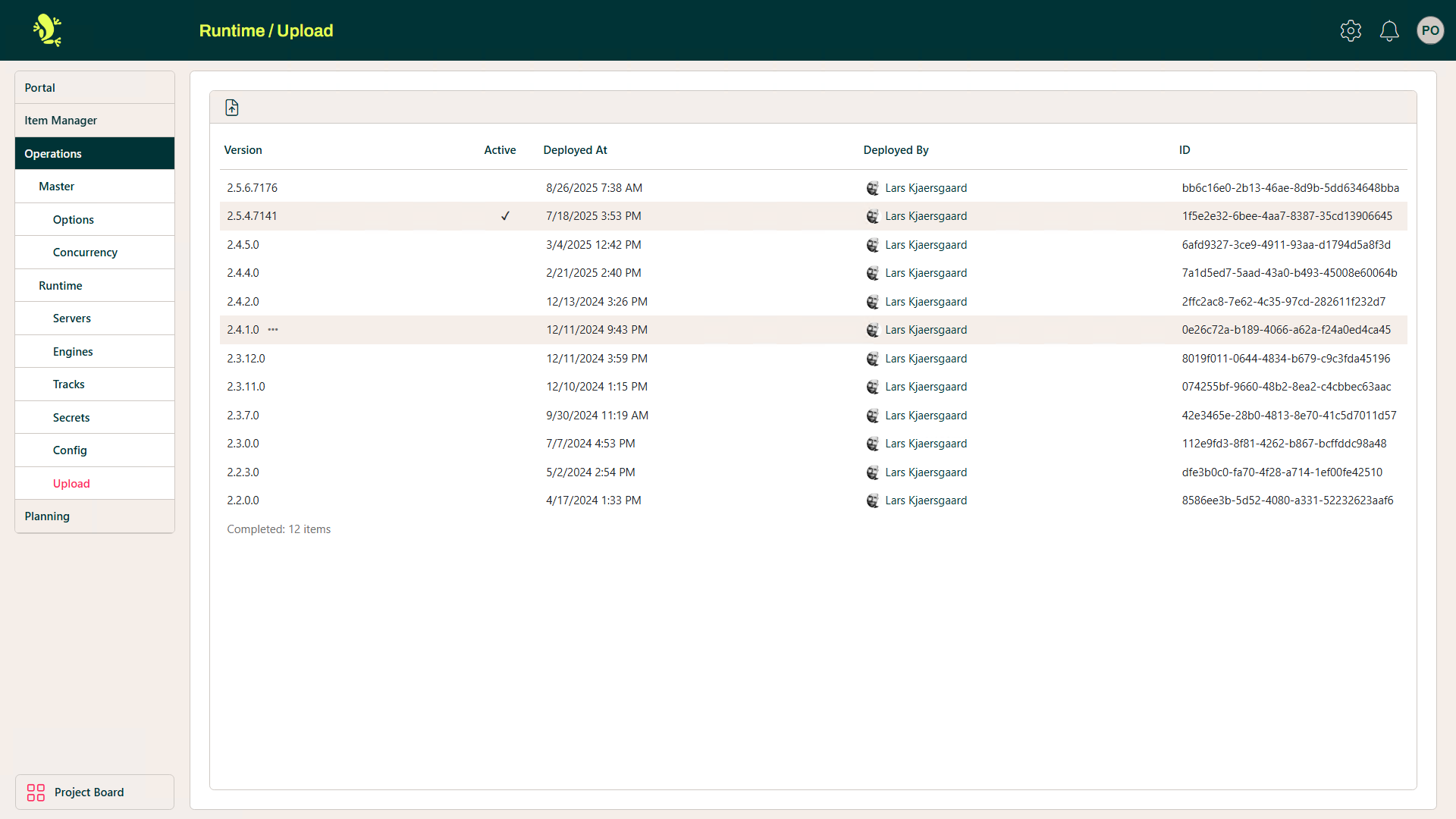The image size is (1456, 819).
Task: Select the Upload sidebar item
Action: coord(95,484)
